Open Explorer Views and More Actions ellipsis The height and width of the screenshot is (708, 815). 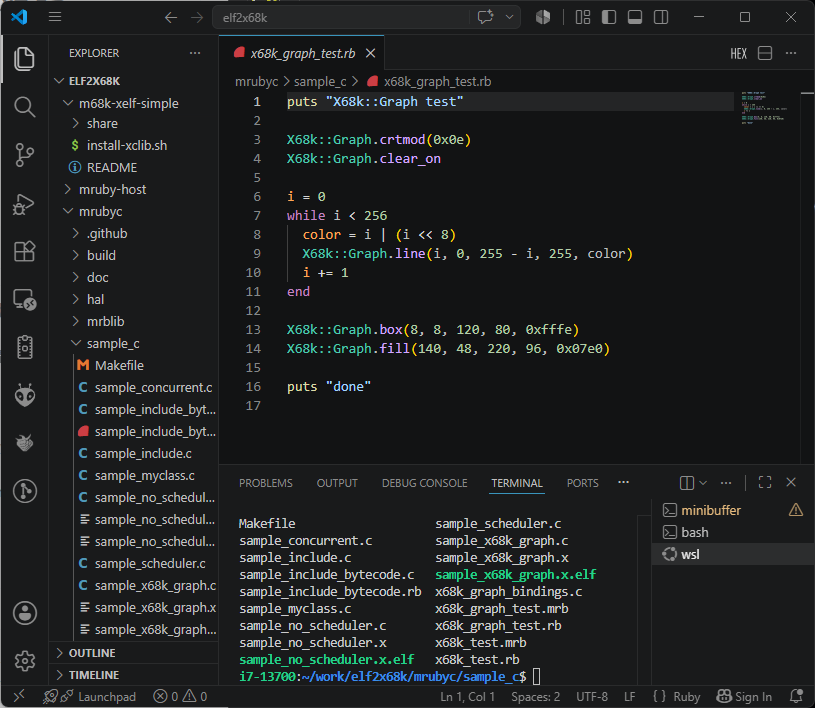(x=195, y=53)
